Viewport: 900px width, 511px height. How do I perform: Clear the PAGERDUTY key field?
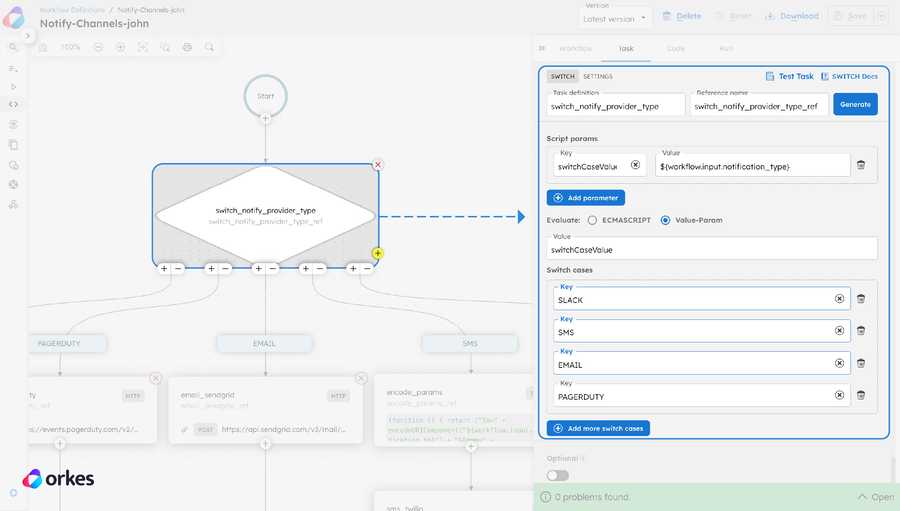839,395
